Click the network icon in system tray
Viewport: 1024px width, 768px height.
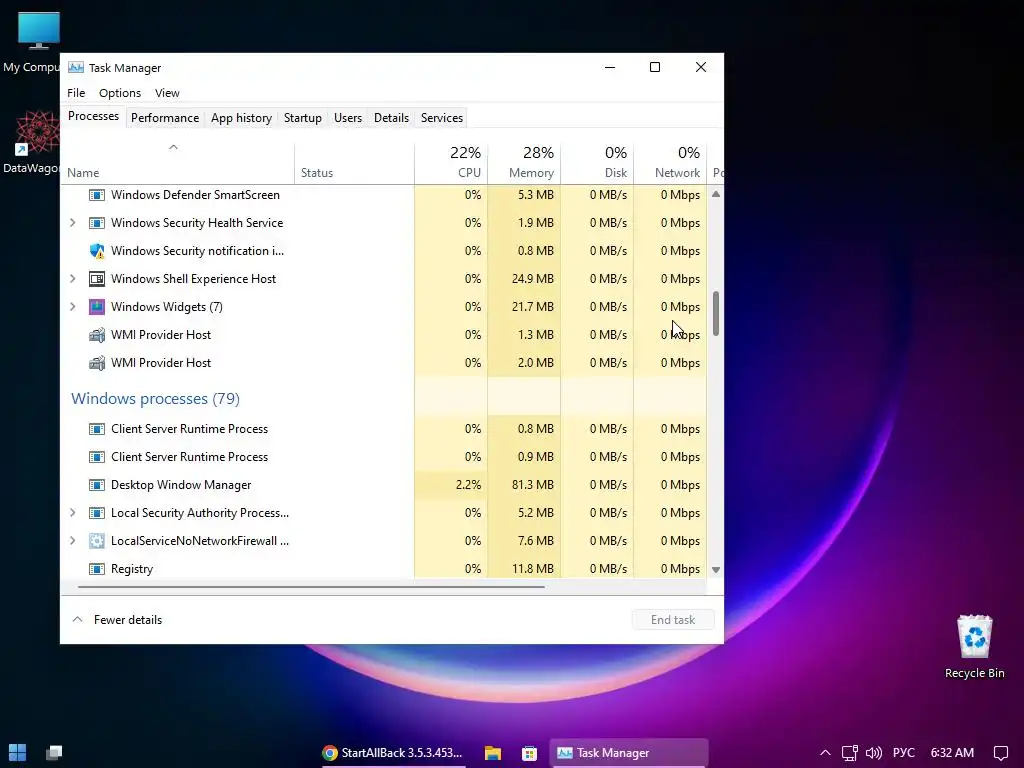click(849, 753)
